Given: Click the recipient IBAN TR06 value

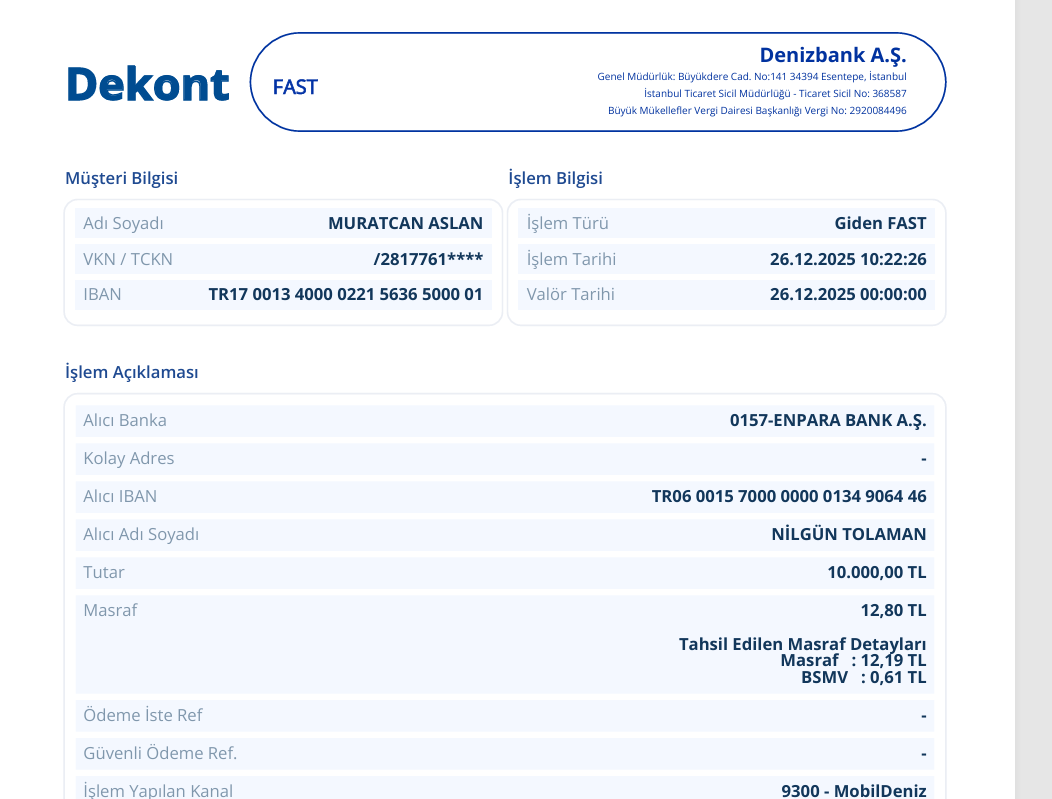Looking at the screenshot, I should [789, 496].
